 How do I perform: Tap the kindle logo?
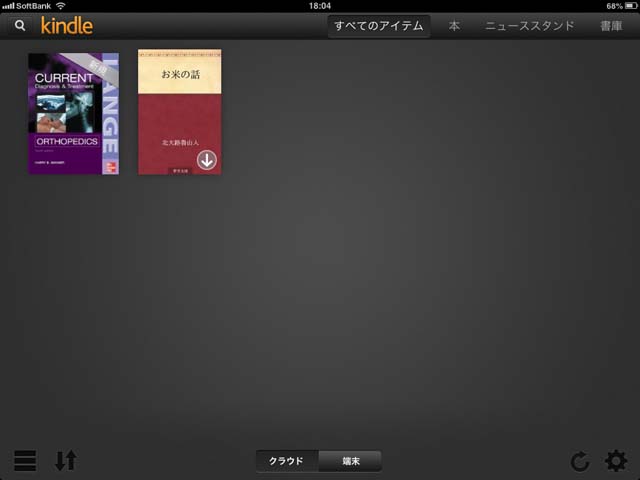point(67,26)
